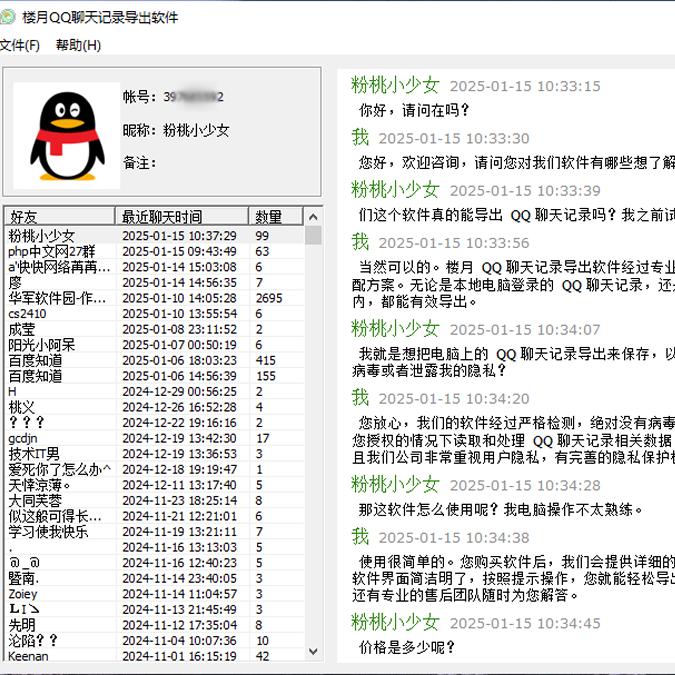Click chat message 你好，请问在吗？
Screen dimensions: 675x675
tap(414, 110)
